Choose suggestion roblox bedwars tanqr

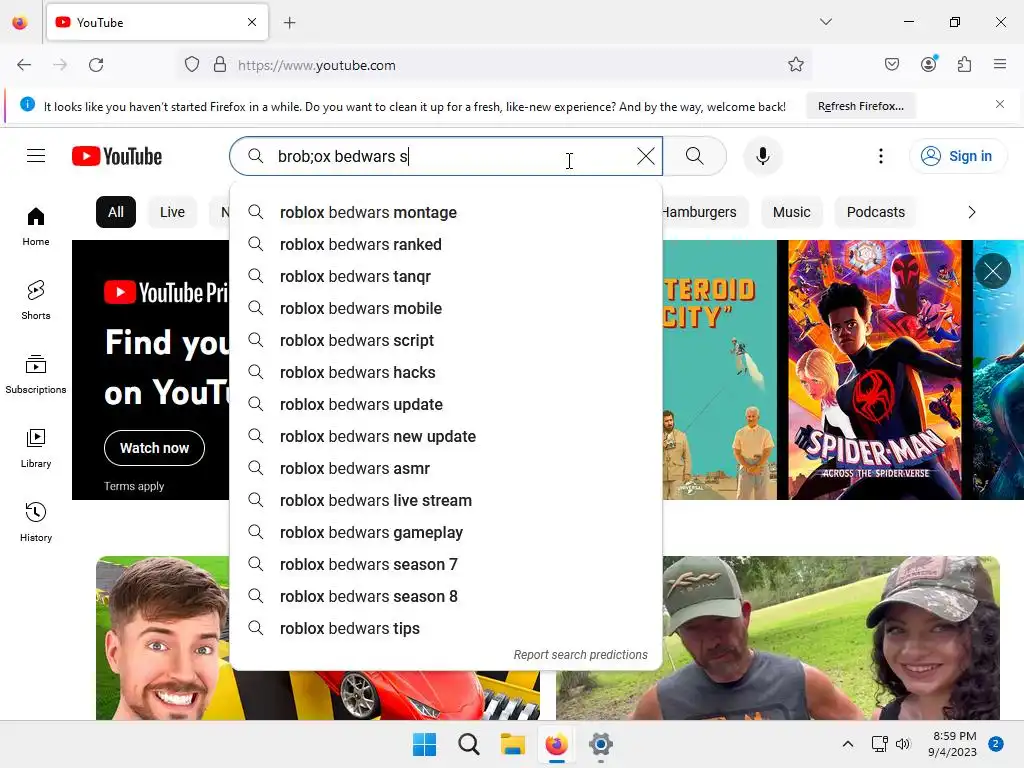[446, 276]
